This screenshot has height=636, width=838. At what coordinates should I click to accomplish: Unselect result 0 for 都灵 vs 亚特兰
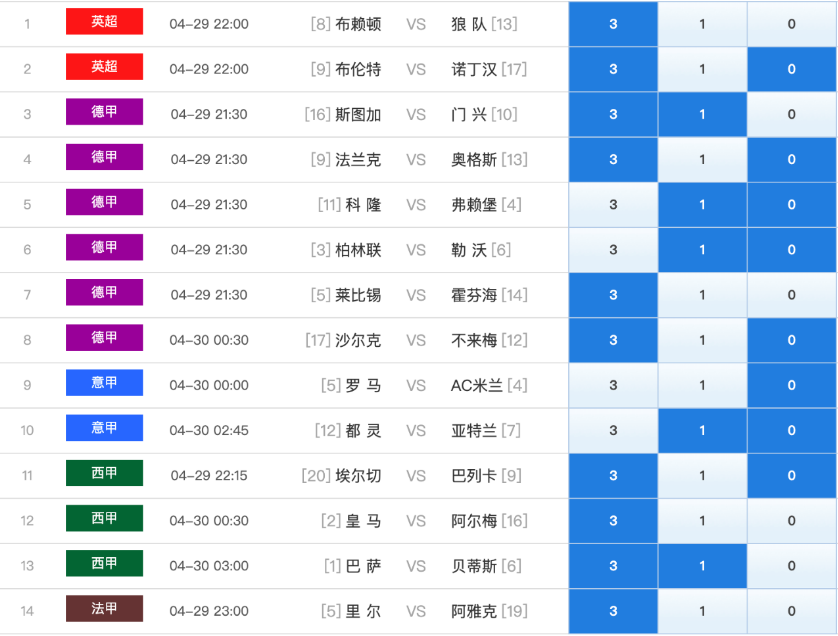tap(792, 430)
